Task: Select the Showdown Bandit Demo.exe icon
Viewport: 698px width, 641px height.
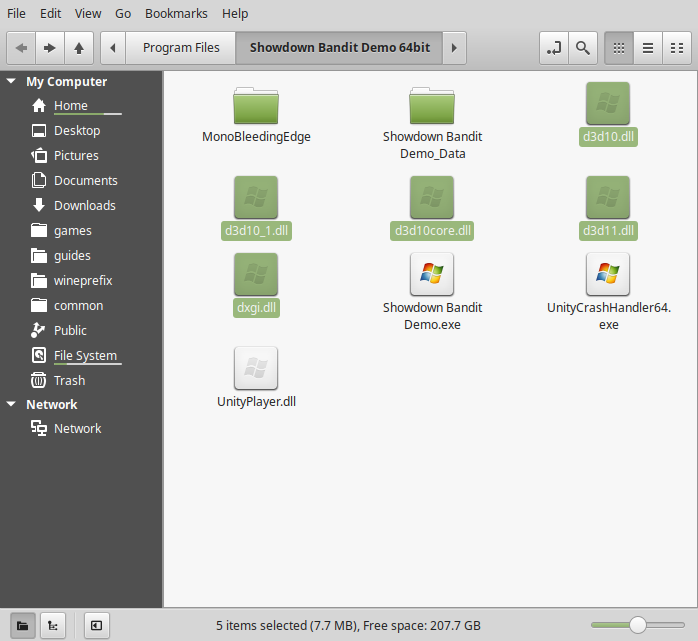Action: point(432,274)
